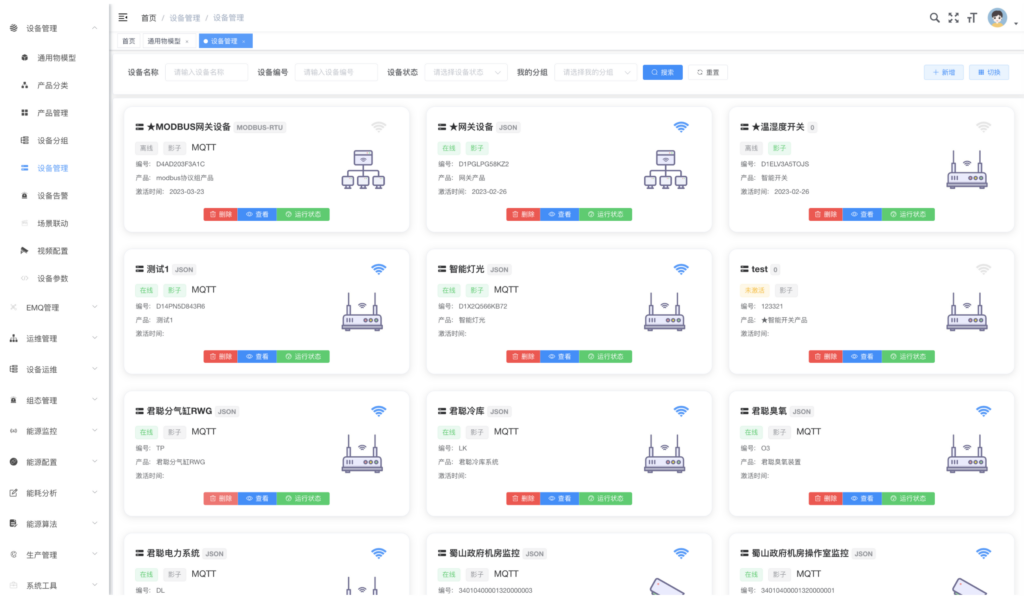Toggle card/list view with 切换 button
The image size is (1024, 603).
click(989, 72)
